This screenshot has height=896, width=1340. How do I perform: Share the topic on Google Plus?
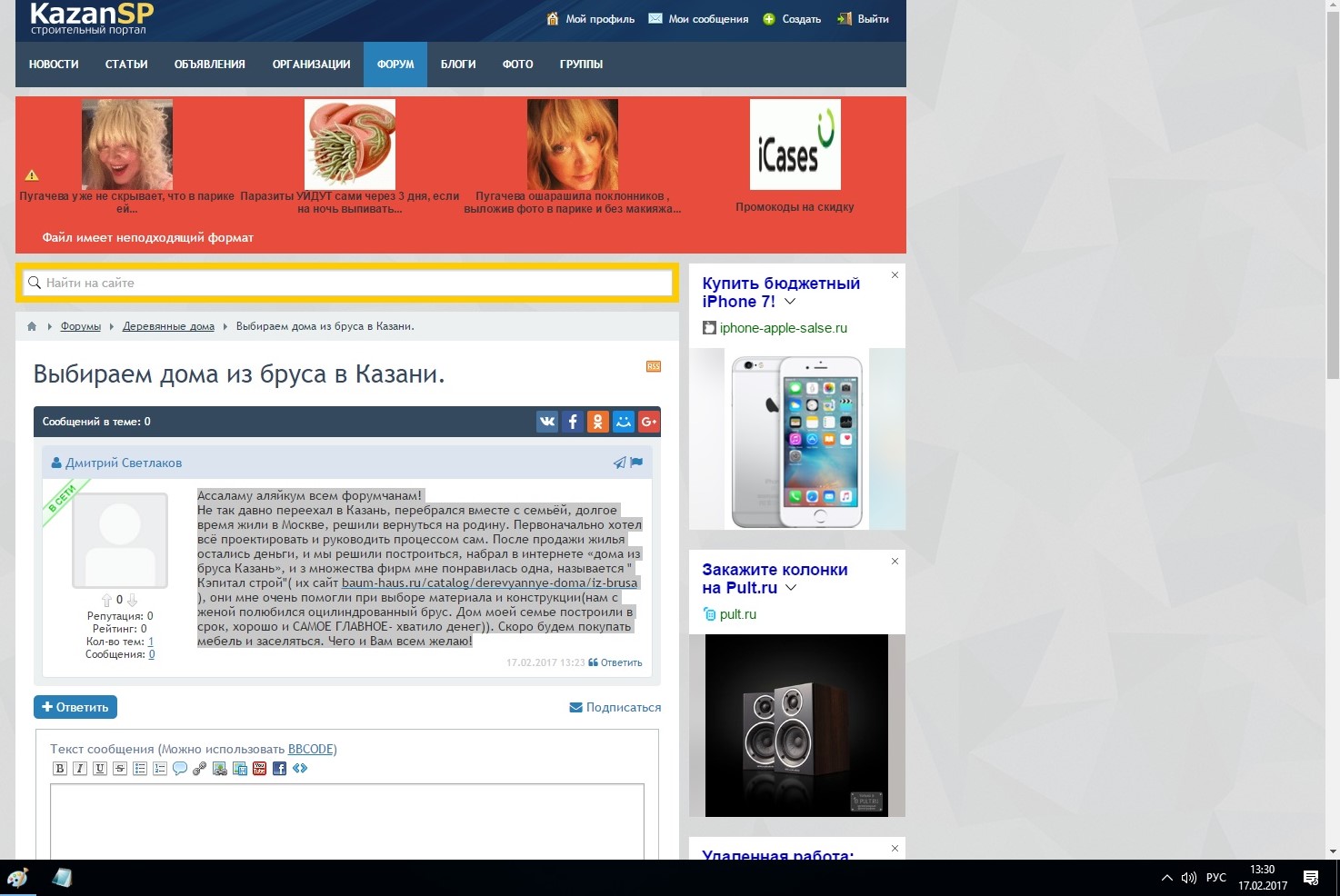[x=649, y=422]
